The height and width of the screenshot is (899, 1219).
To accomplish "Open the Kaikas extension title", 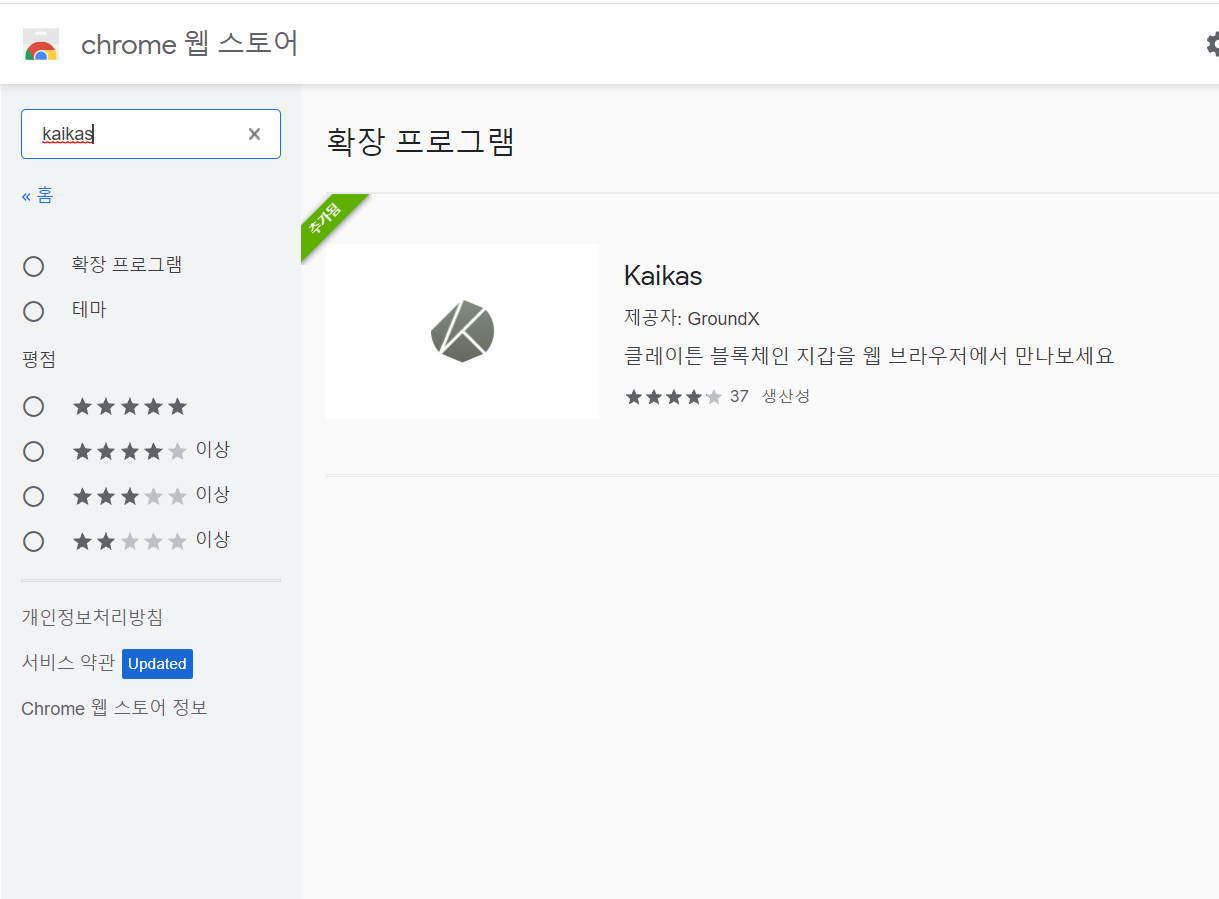I will (x=663, y=275).
